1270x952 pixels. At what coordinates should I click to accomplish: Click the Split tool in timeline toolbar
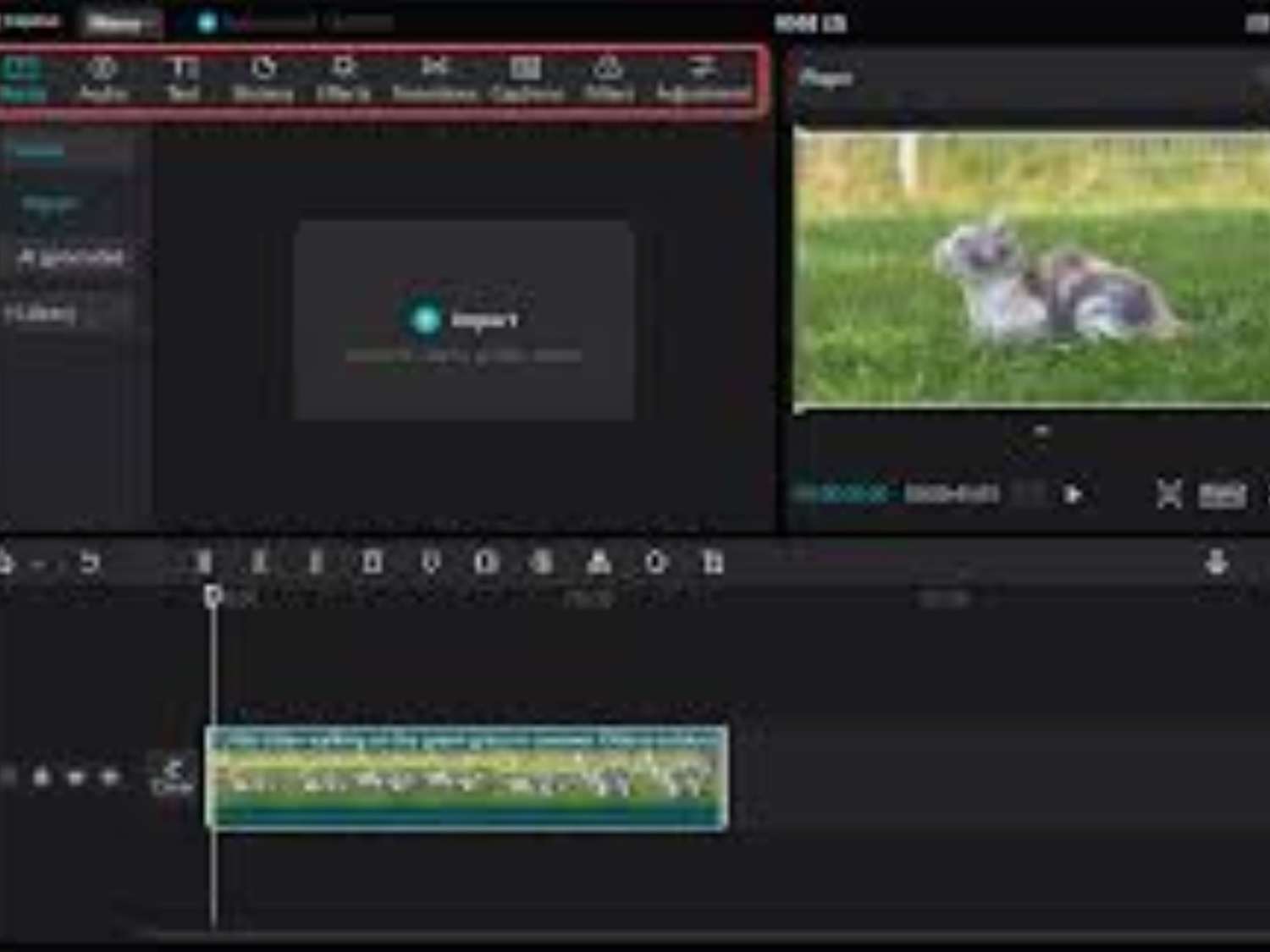coord(204,562)
